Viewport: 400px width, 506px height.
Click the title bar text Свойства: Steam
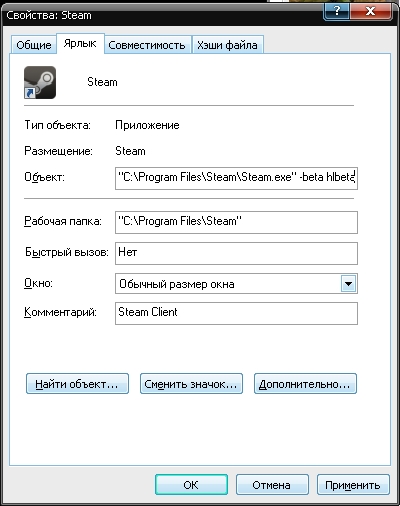pyautogui.click(x=49, y=15)
